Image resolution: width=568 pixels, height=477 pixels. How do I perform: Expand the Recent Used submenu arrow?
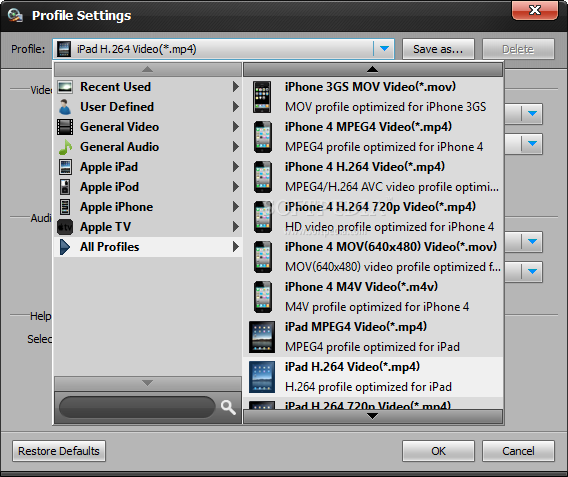[236, 87]
